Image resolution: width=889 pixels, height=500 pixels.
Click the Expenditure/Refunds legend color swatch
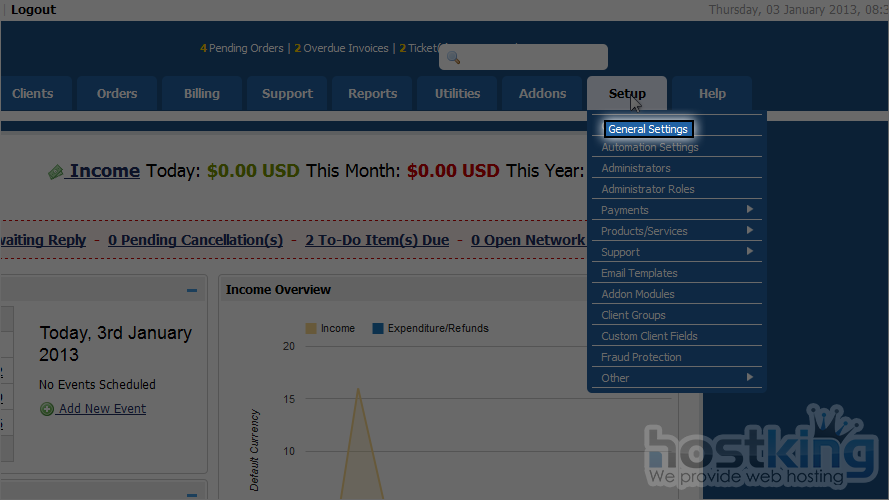click(378, 328)
